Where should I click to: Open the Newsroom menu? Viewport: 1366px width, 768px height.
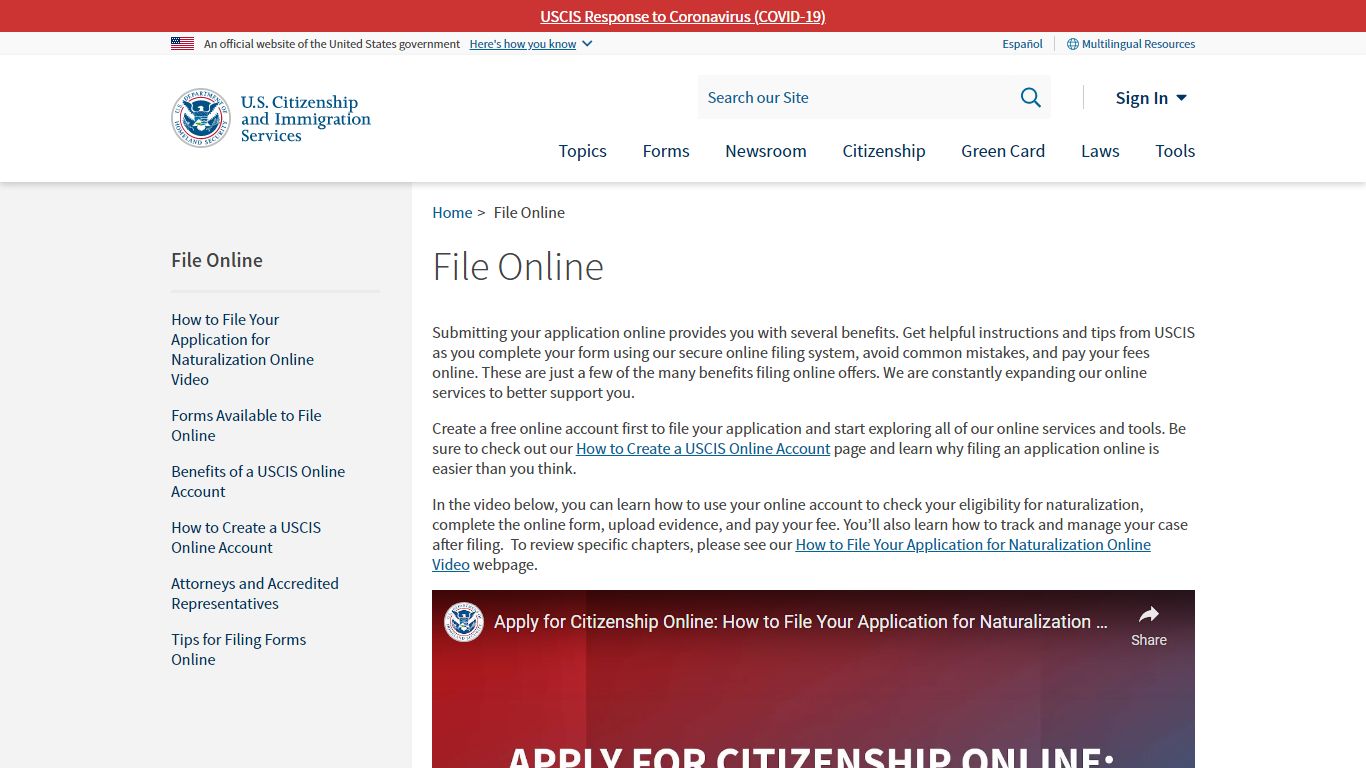pyautogui.click(x=766, y=151)
